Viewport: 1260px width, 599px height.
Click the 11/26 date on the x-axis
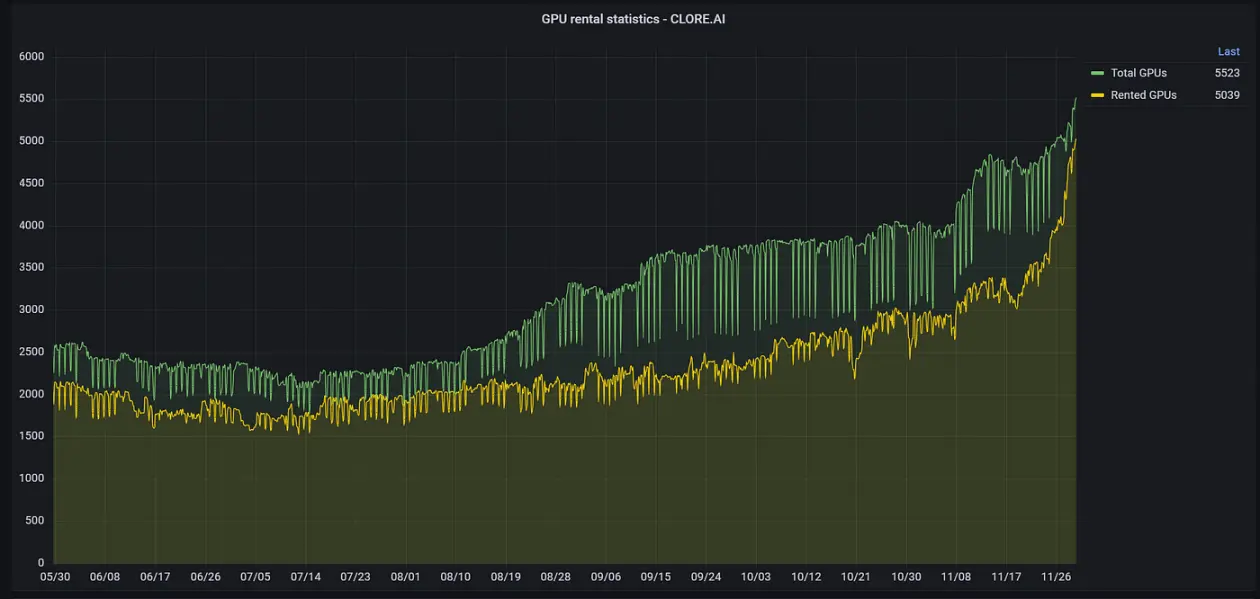[1057, 577]
